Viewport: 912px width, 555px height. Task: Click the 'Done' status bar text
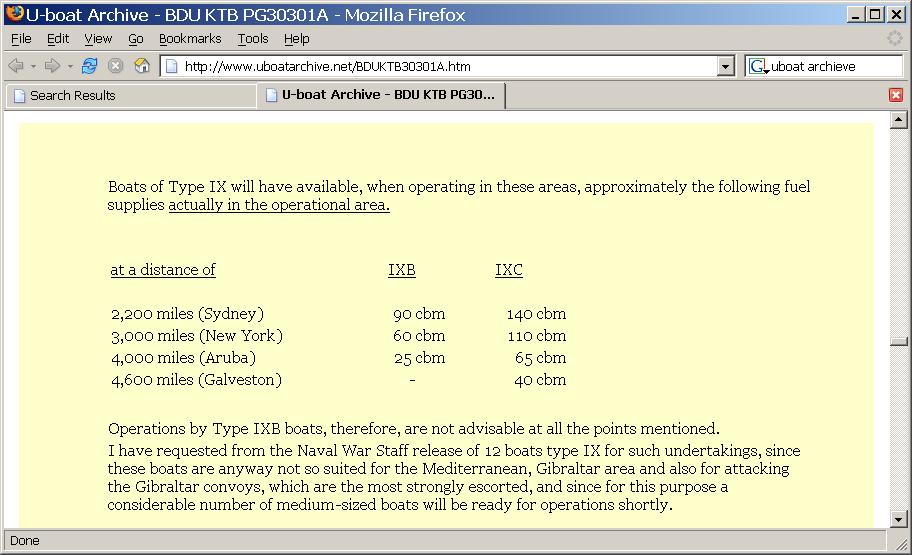25,541
